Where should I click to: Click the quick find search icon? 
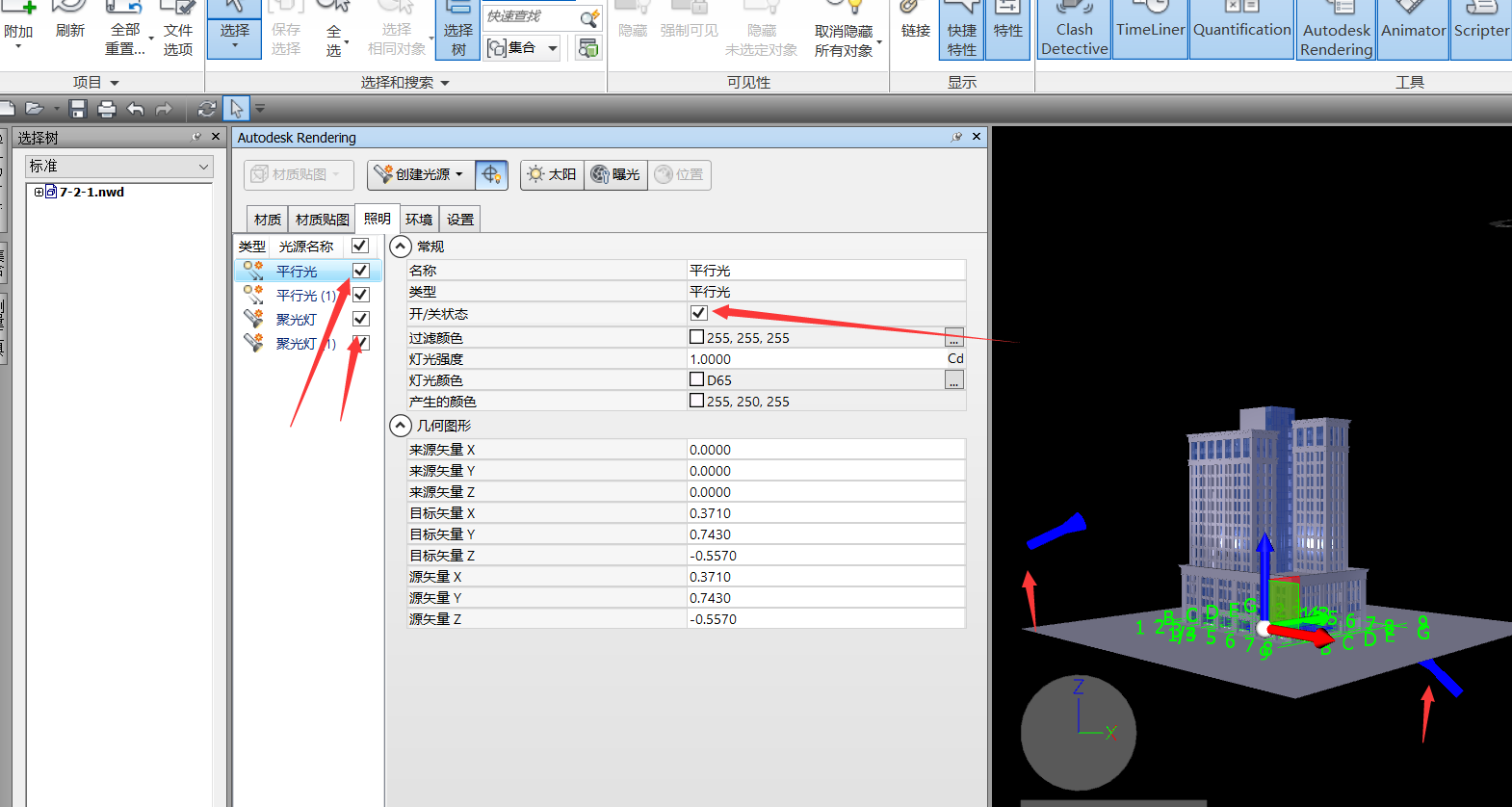click(589, 17)
